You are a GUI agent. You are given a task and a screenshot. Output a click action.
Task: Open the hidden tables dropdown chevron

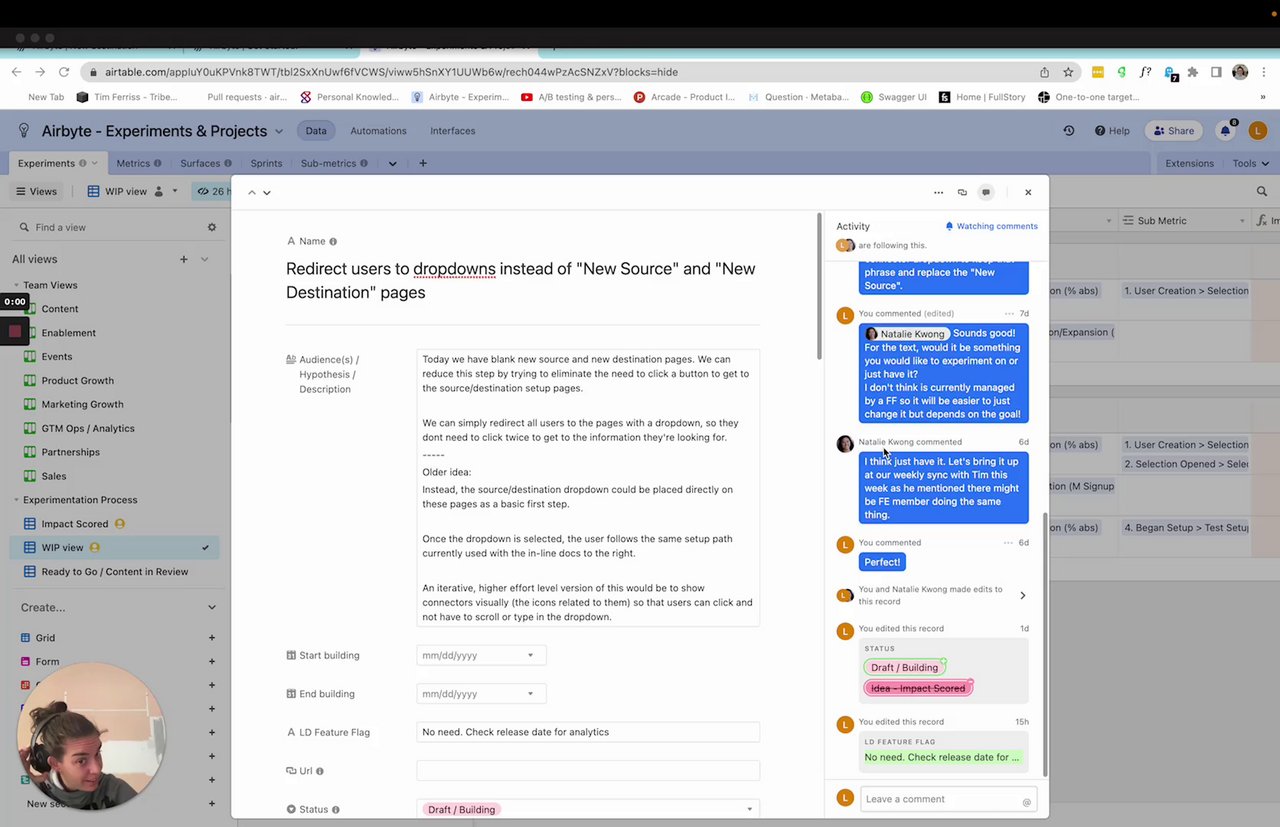coord(392,163)
